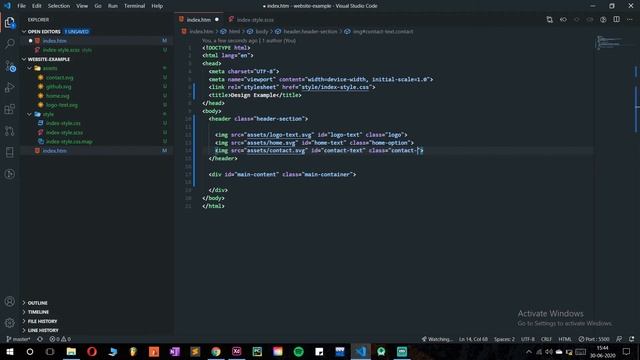Screen dimensions: 640x360
Task: Open the Edit menu
Action: click(37, 6)
